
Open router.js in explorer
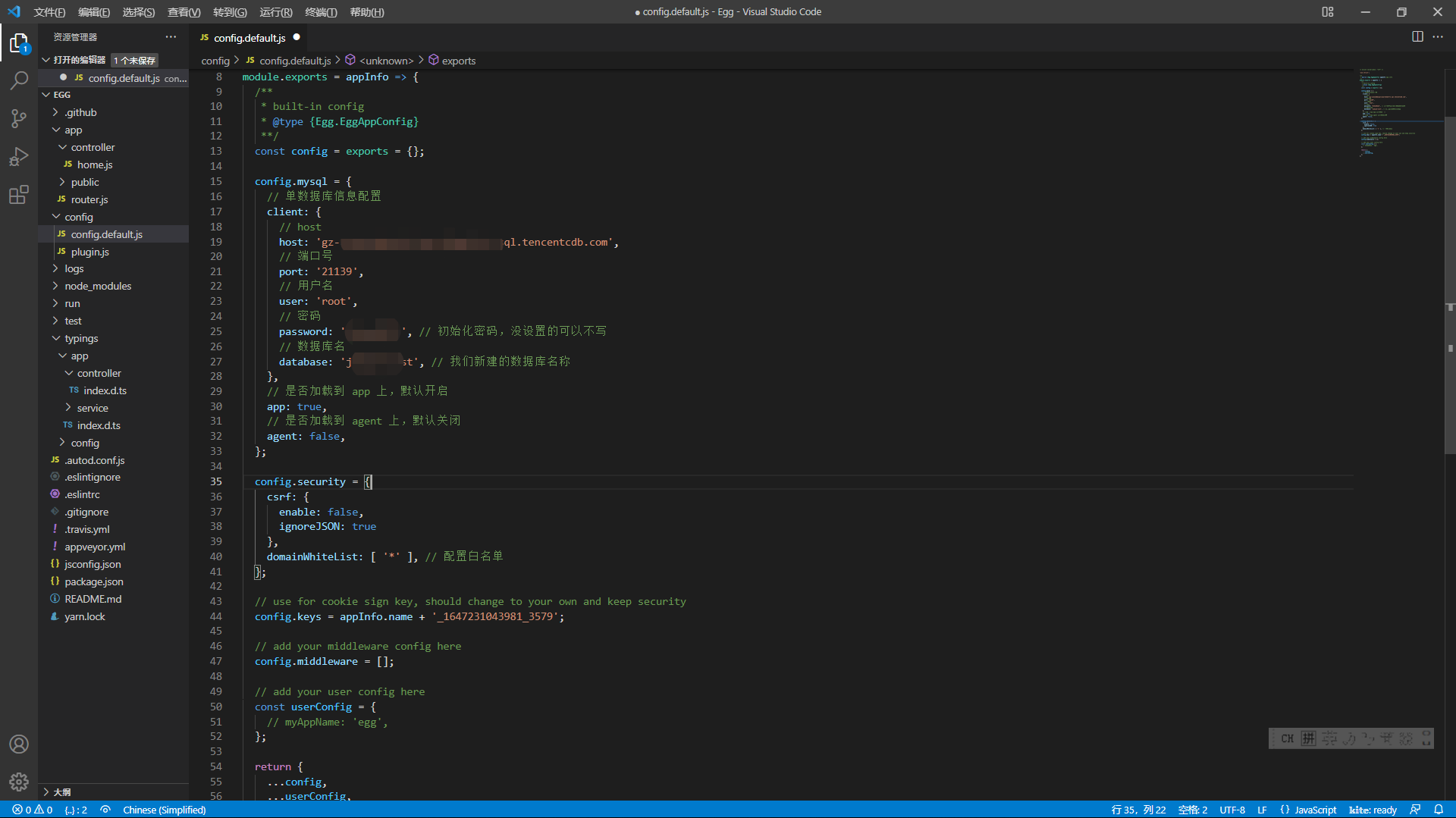tap(89, 199)
